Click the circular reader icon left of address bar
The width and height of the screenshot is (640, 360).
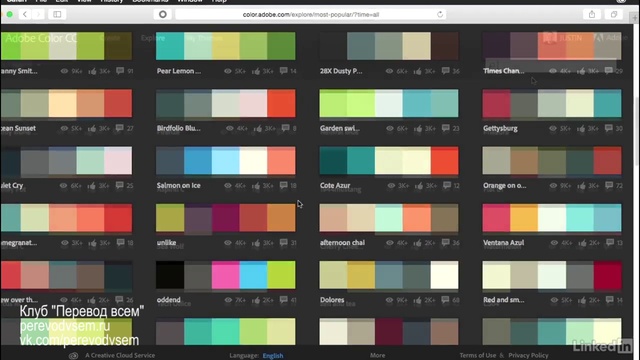[162, 14]
